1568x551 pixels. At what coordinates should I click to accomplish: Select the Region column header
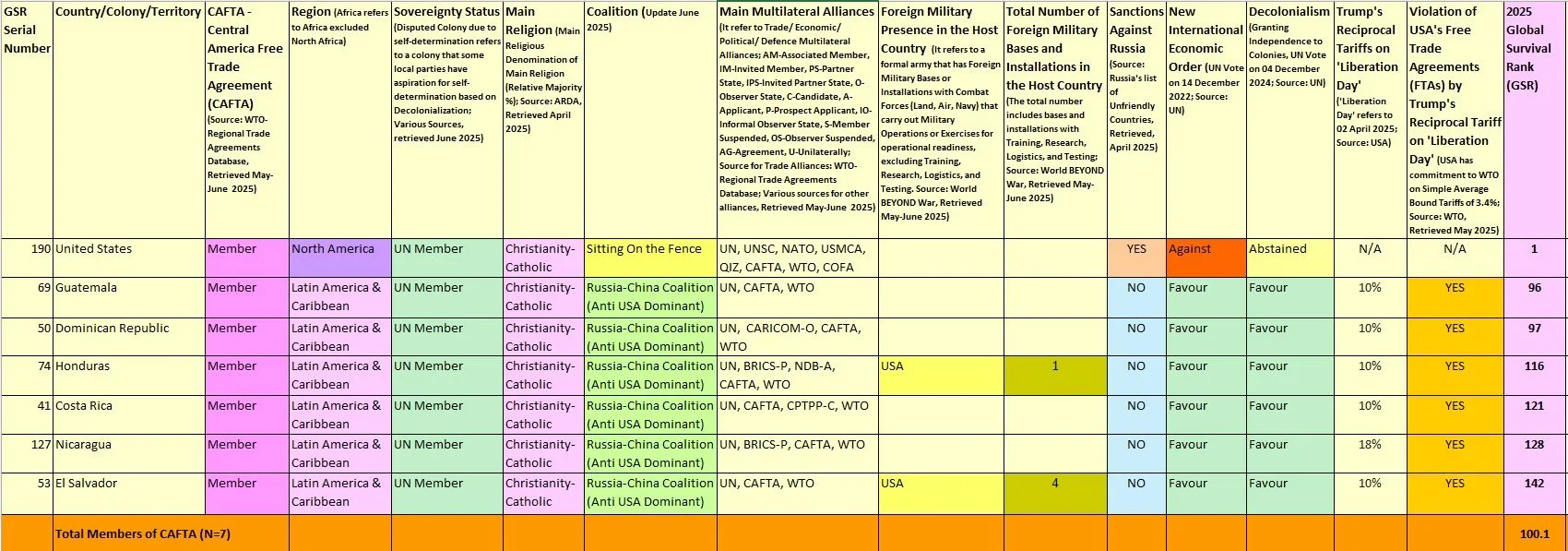pos(340,120)
